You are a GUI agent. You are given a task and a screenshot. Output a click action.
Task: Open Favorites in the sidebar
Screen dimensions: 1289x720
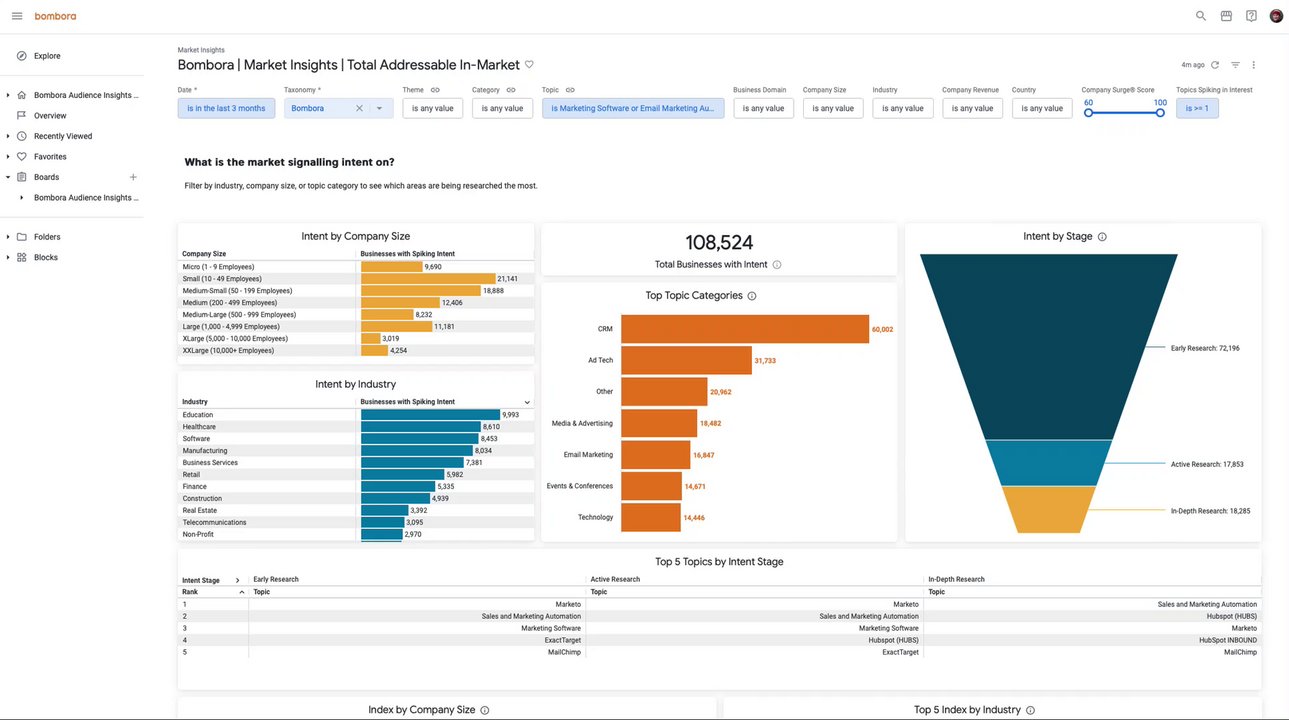(x=50, y=157)
